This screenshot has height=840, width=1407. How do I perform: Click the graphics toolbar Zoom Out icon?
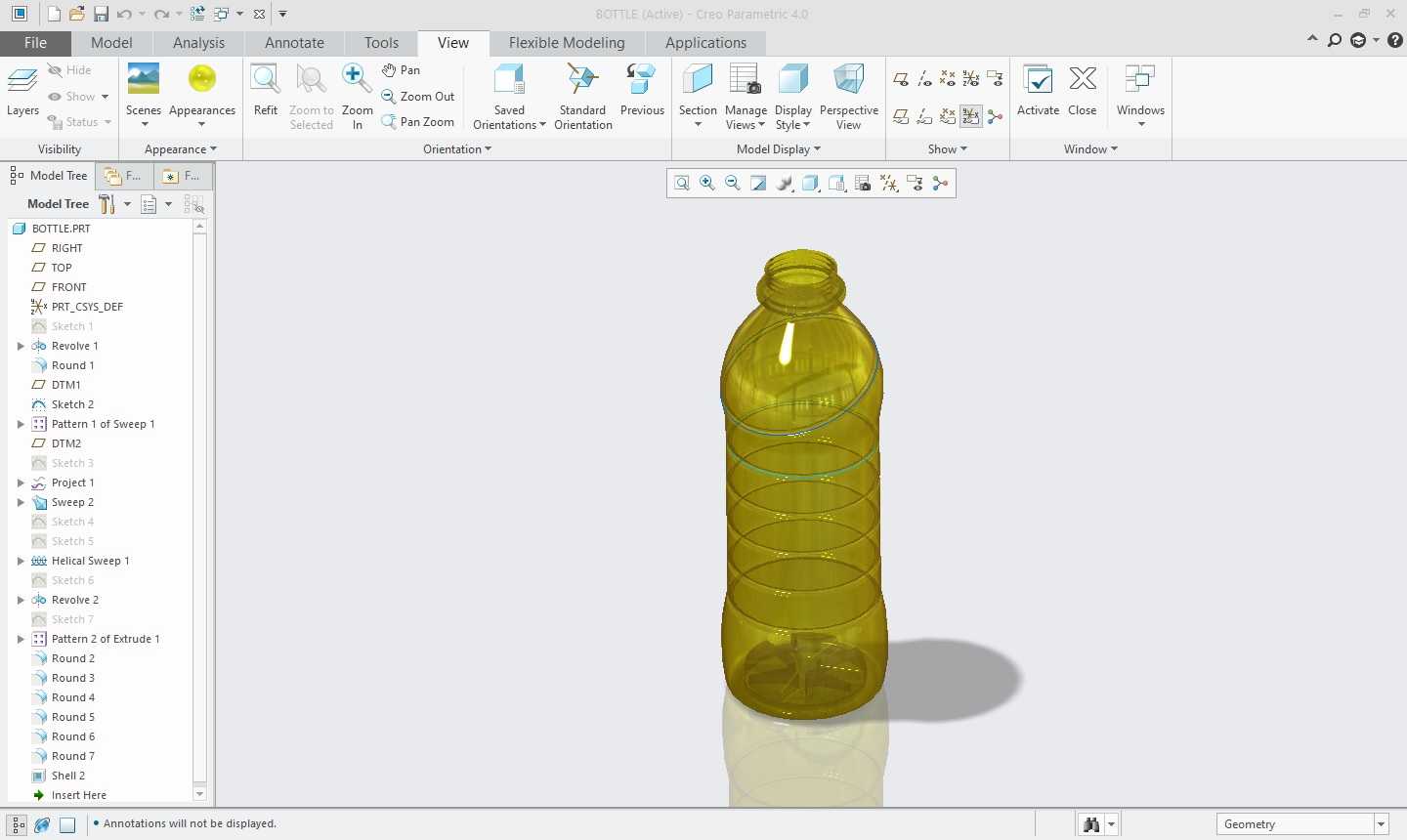click(x=733, y=184)
